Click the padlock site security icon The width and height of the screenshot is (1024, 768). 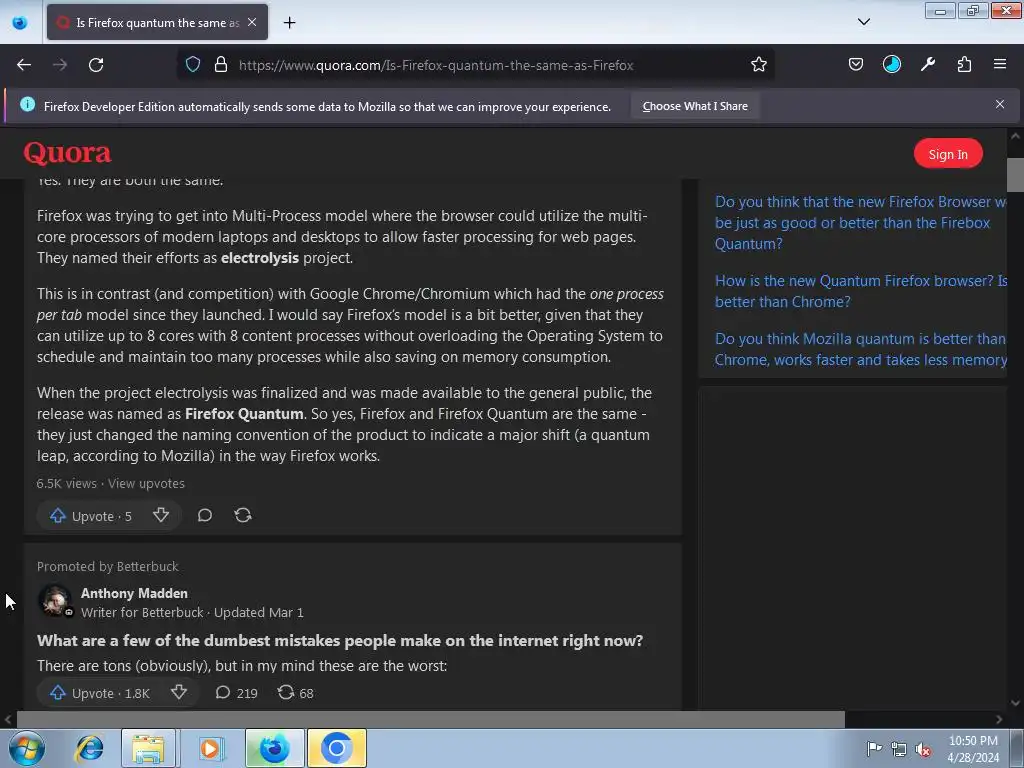point(221,65)
